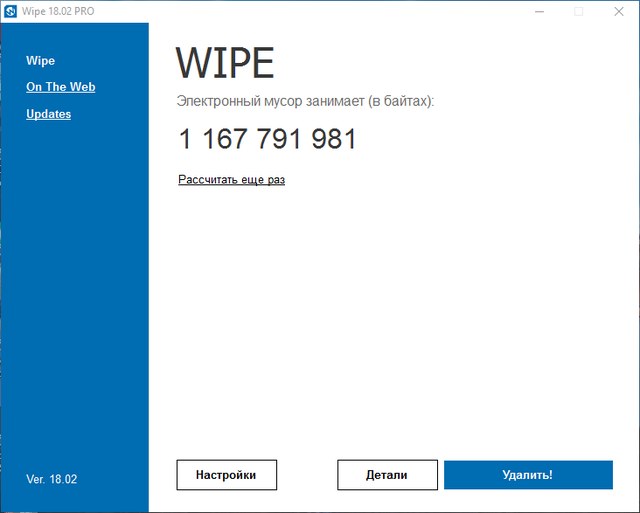Select the Wipe item in sidebar

[40, 61]
